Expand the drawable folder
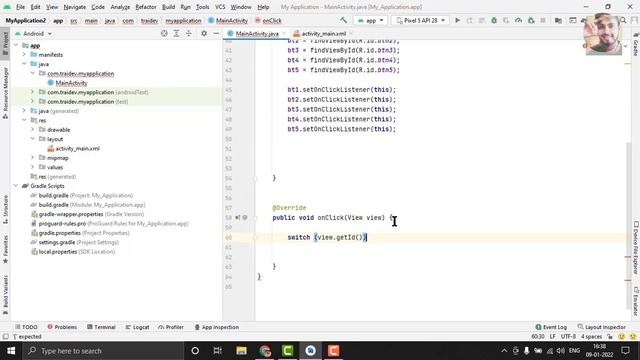The width and height of the screenshot is (640, 360). [x=33, y=129]
